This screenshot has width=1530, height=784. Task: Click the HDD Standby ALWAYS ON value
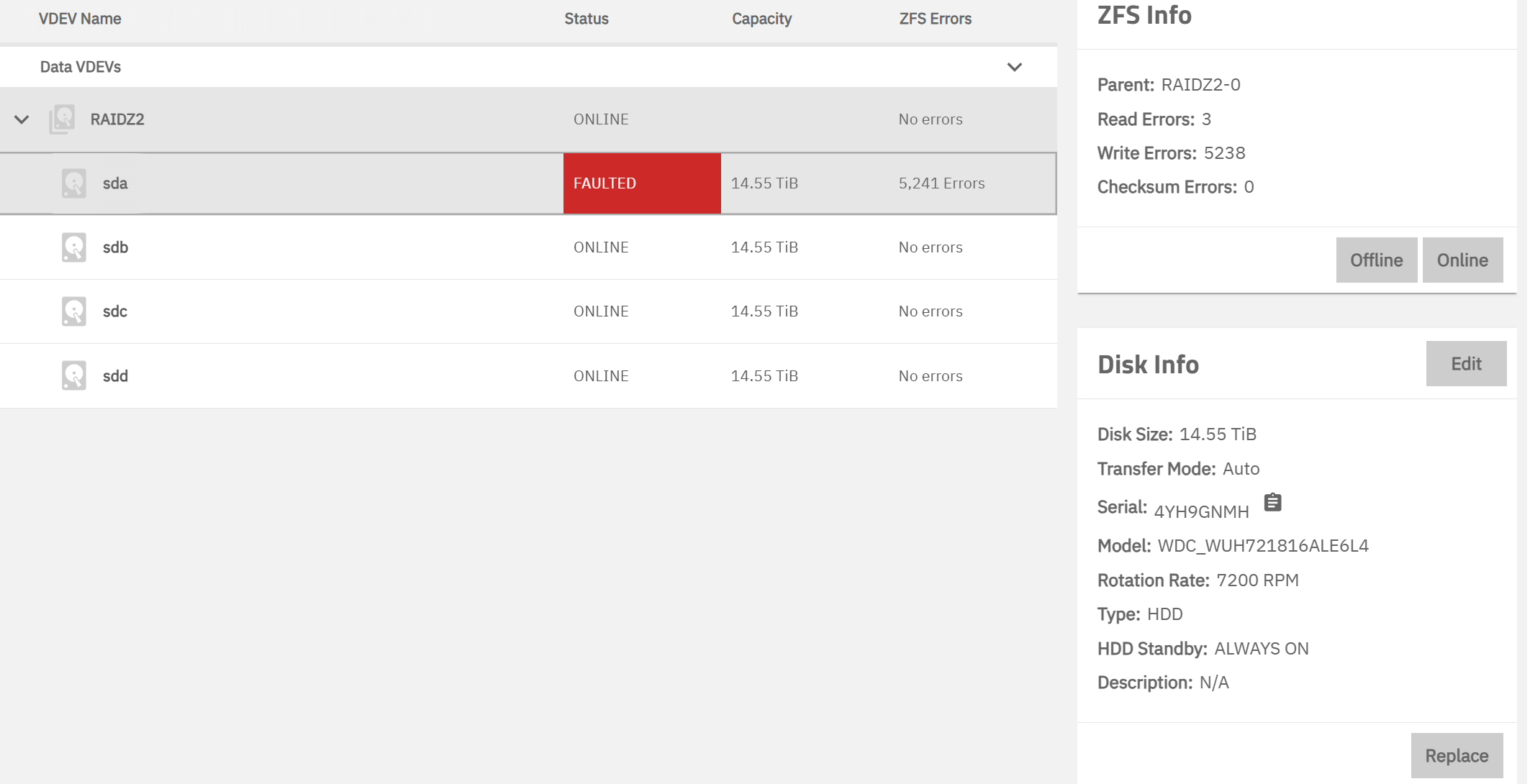(x=1261, y=649)
